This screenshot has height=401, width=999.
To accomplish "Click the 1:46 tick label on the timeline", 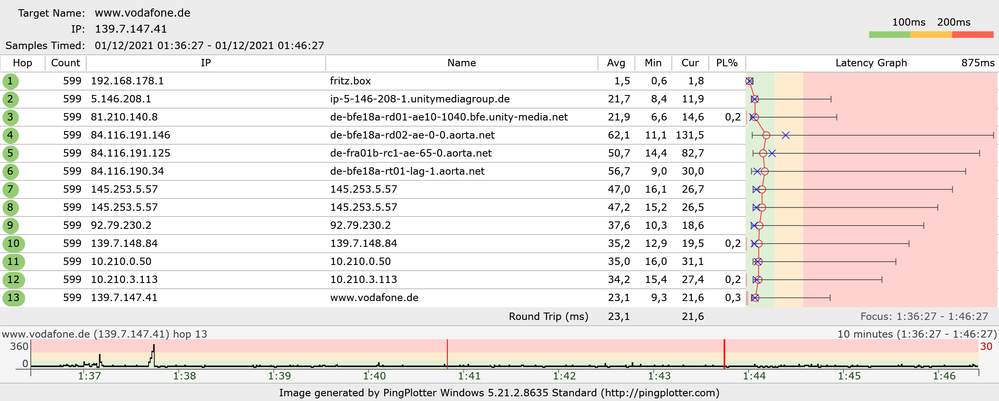I will [944, 377].
